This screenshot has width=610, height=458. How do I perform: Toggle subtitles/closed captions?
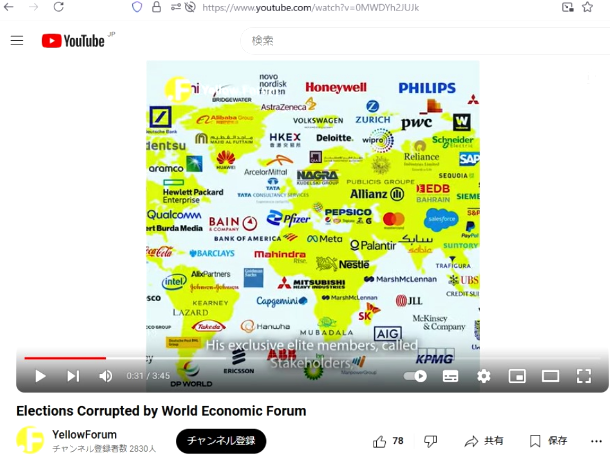[451, 376]
